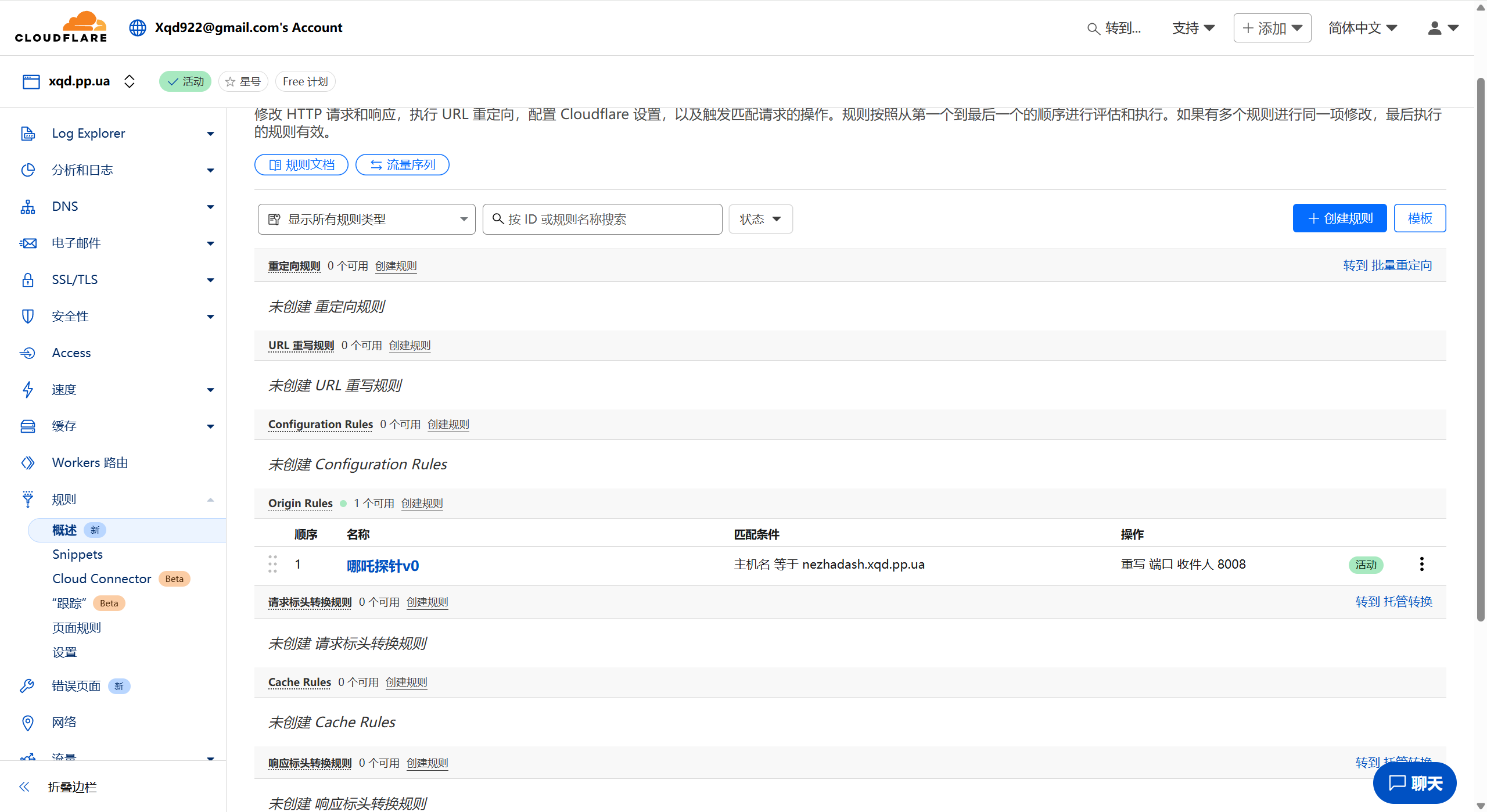Click the 活动 status badge on the rule
The width and height of the screenshot is (1487, 812).
click(x=1366, y=565)
